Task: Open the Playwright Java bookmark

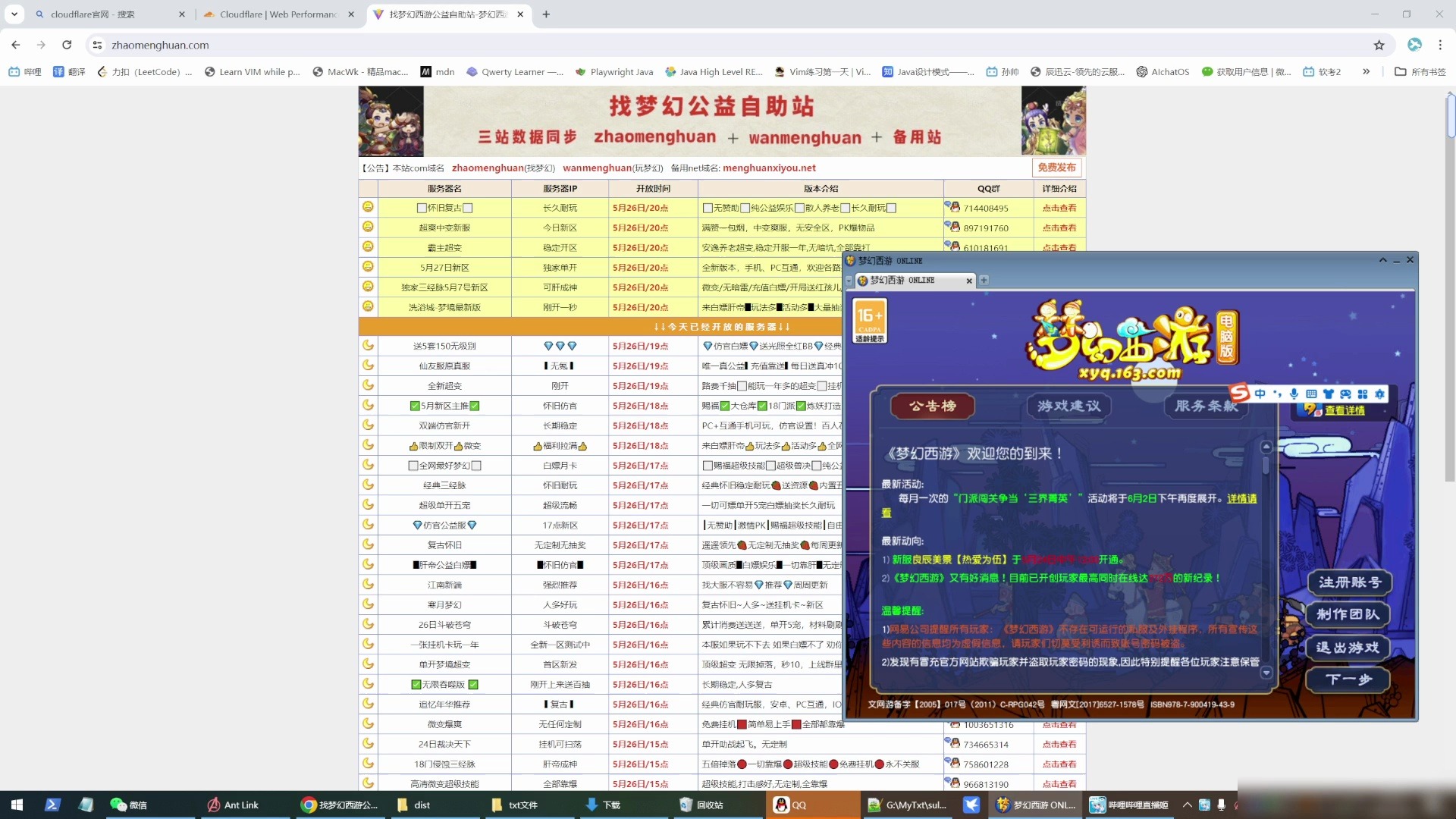Action: [614, 72]
